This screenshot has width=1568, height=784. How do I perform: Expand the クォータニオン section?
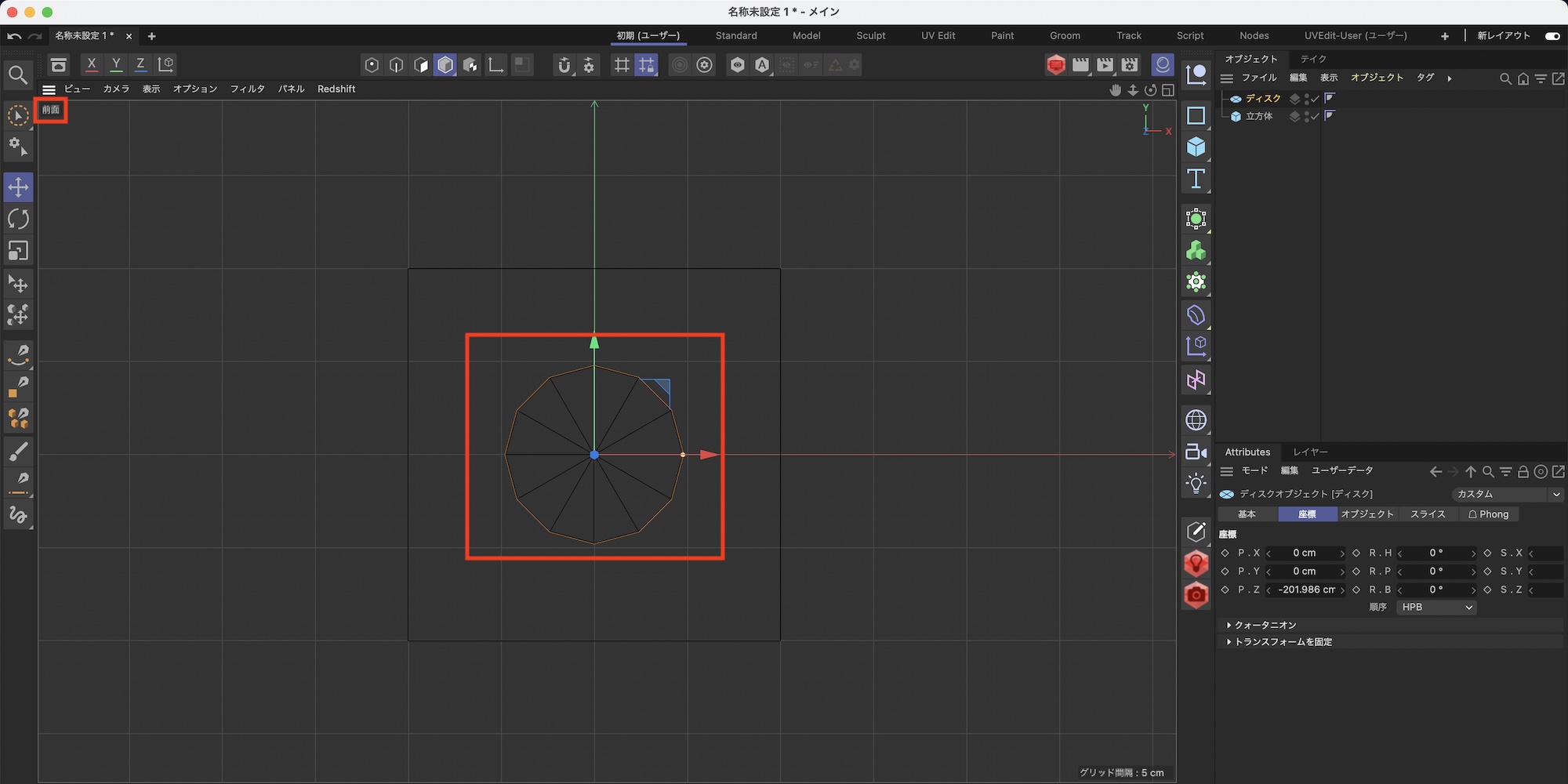(1265, 625)
